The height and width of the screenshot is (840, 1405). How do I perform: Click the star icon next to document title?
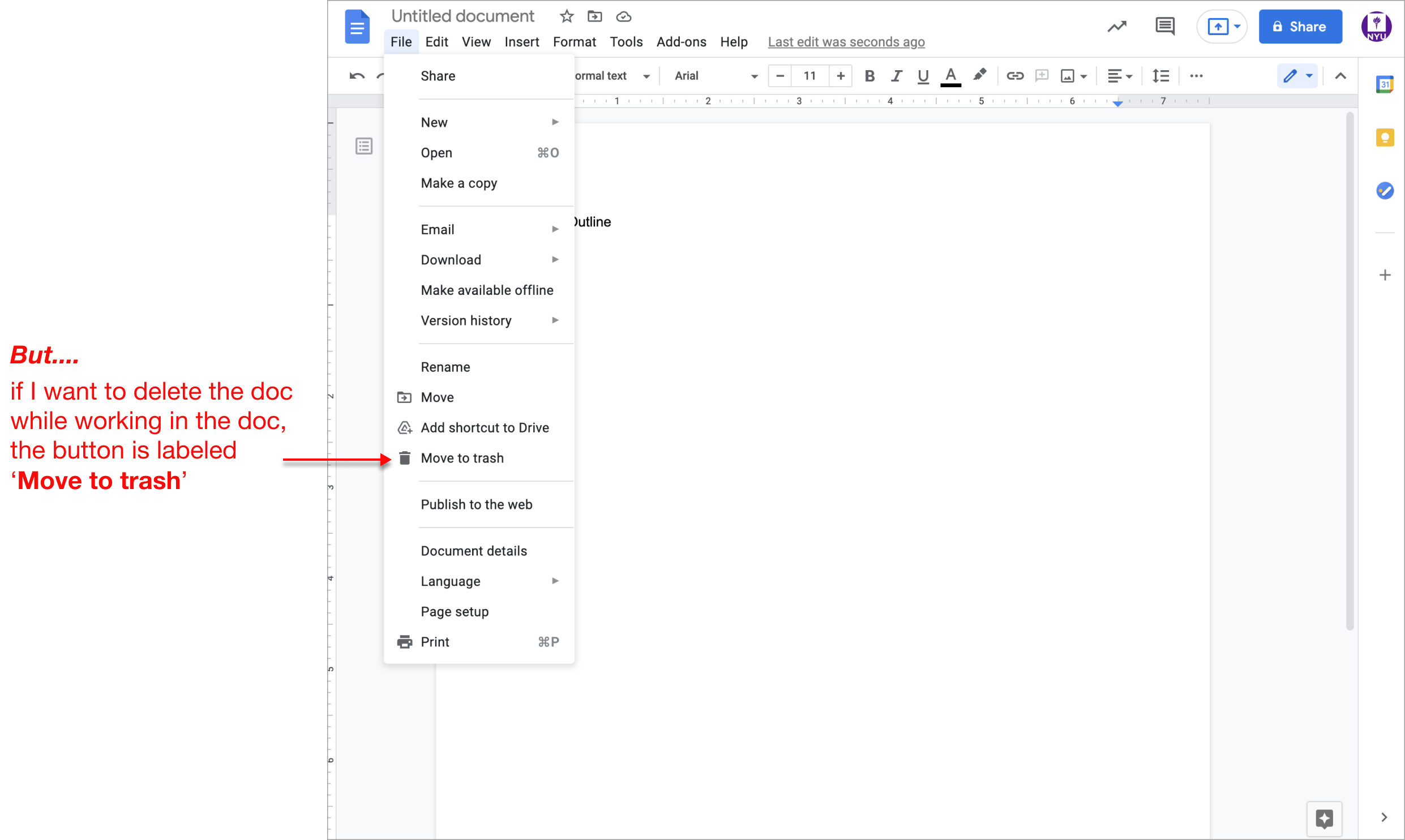[566, 16]
